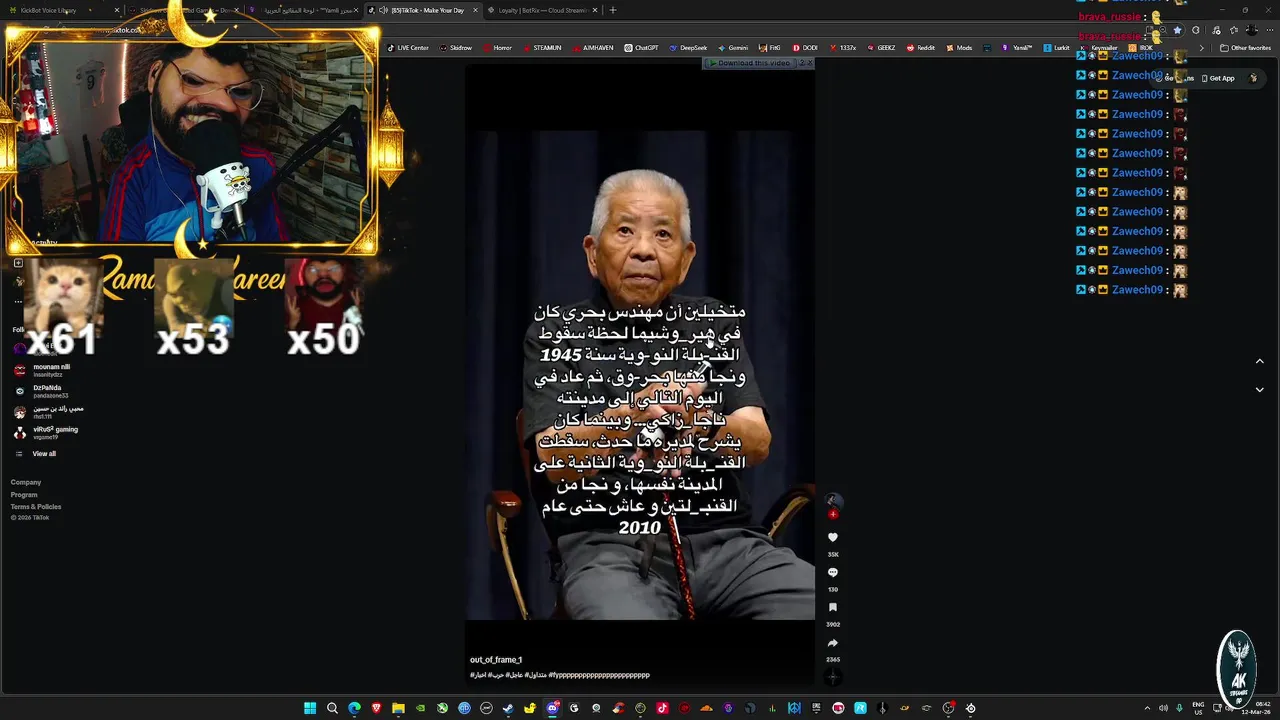The image size is (1280, 720).
Task: Go to the previous video with up chevron
Action: [x=1259, y=361]
